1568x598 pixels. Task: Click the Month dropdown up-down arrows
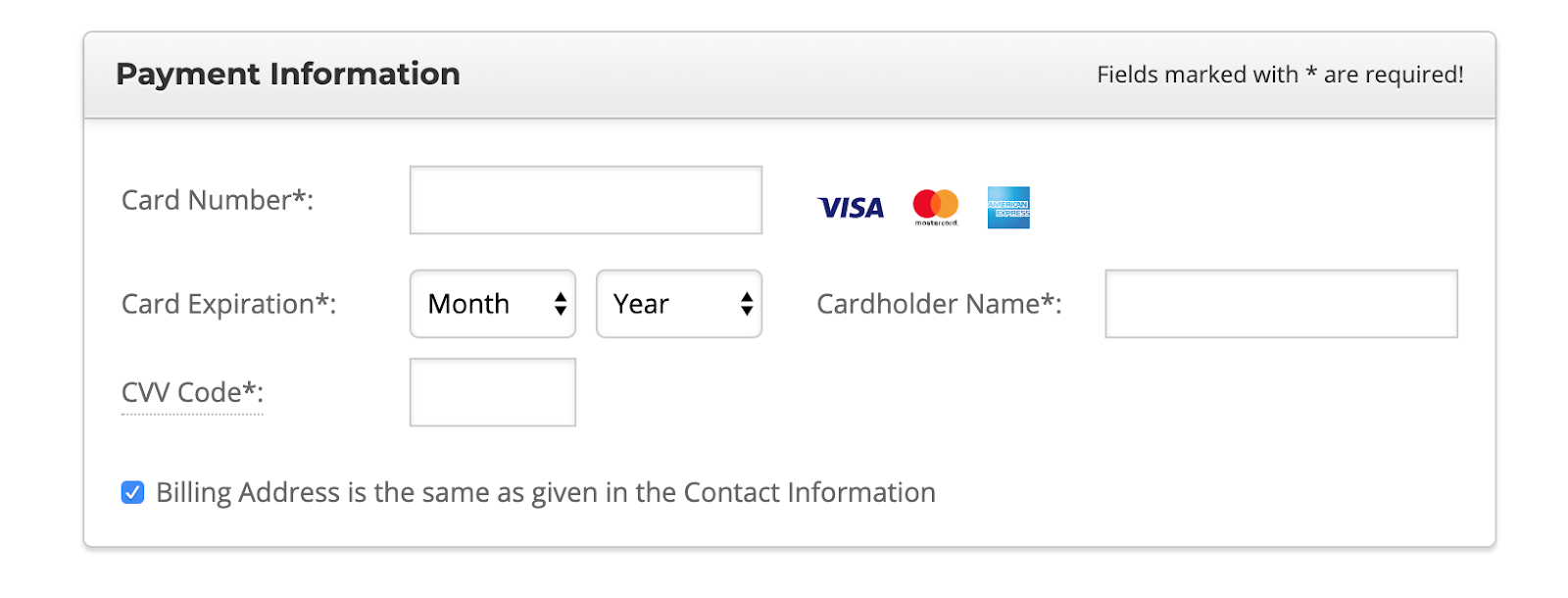coord(561,304)
